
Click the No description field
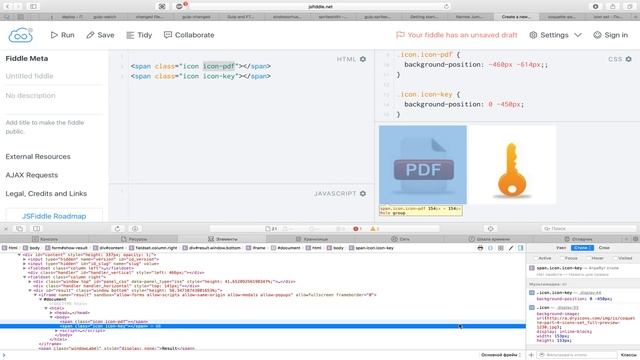pos(54,96)
